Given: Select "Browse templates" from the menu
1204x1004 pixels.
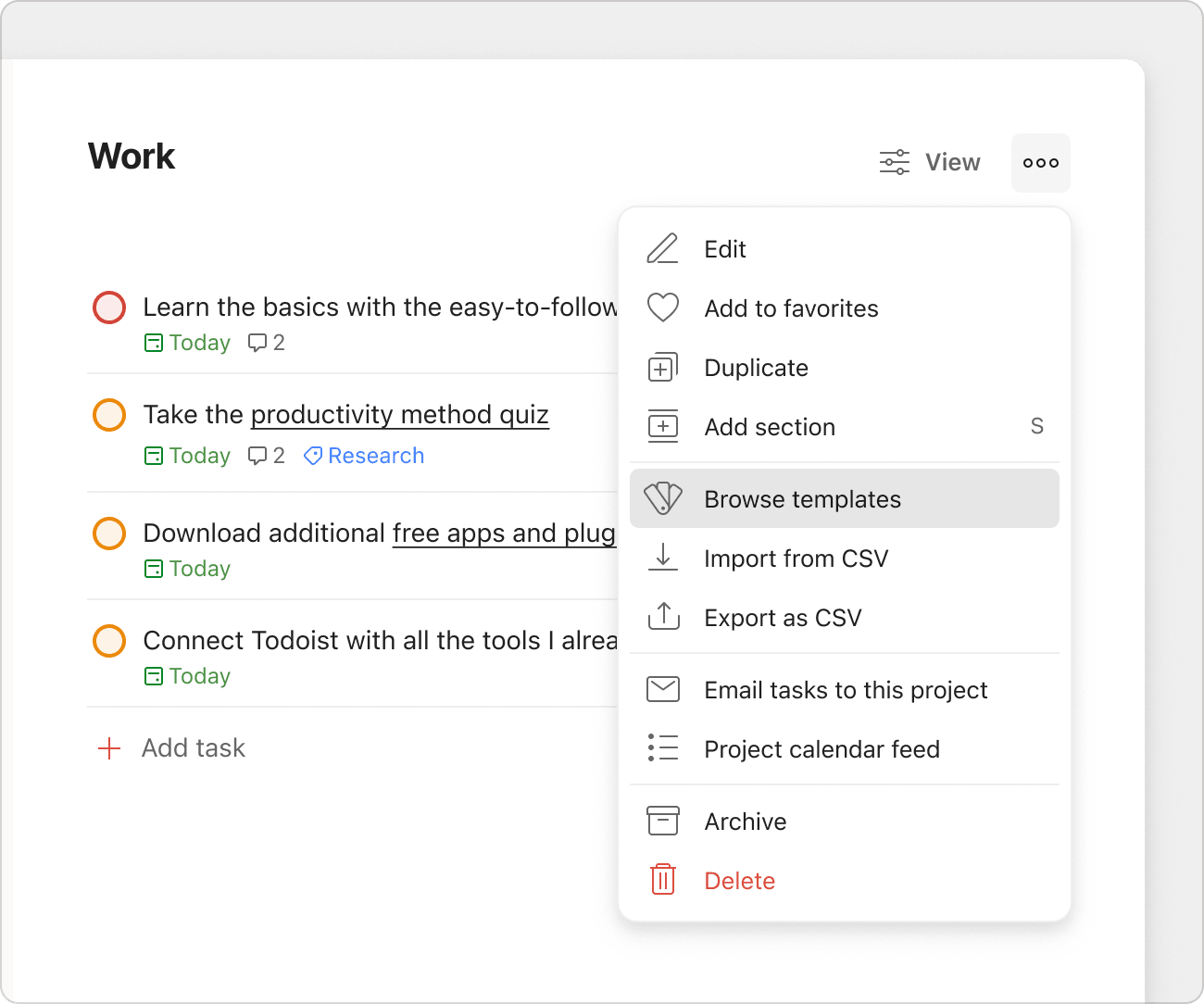Looking at the screenshot, I should pos(802,498).
